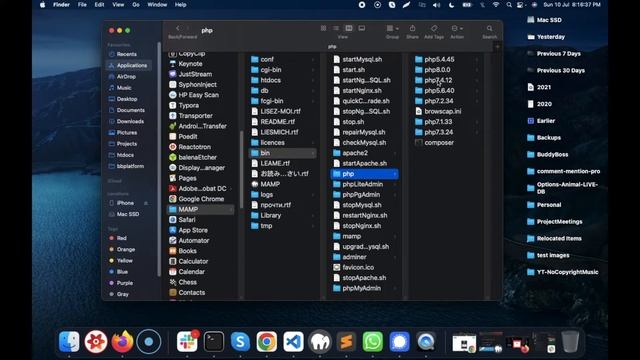640x360 pixels.
Task: Expand the php7.3.24 folder chevron
Action: point(477,132)
